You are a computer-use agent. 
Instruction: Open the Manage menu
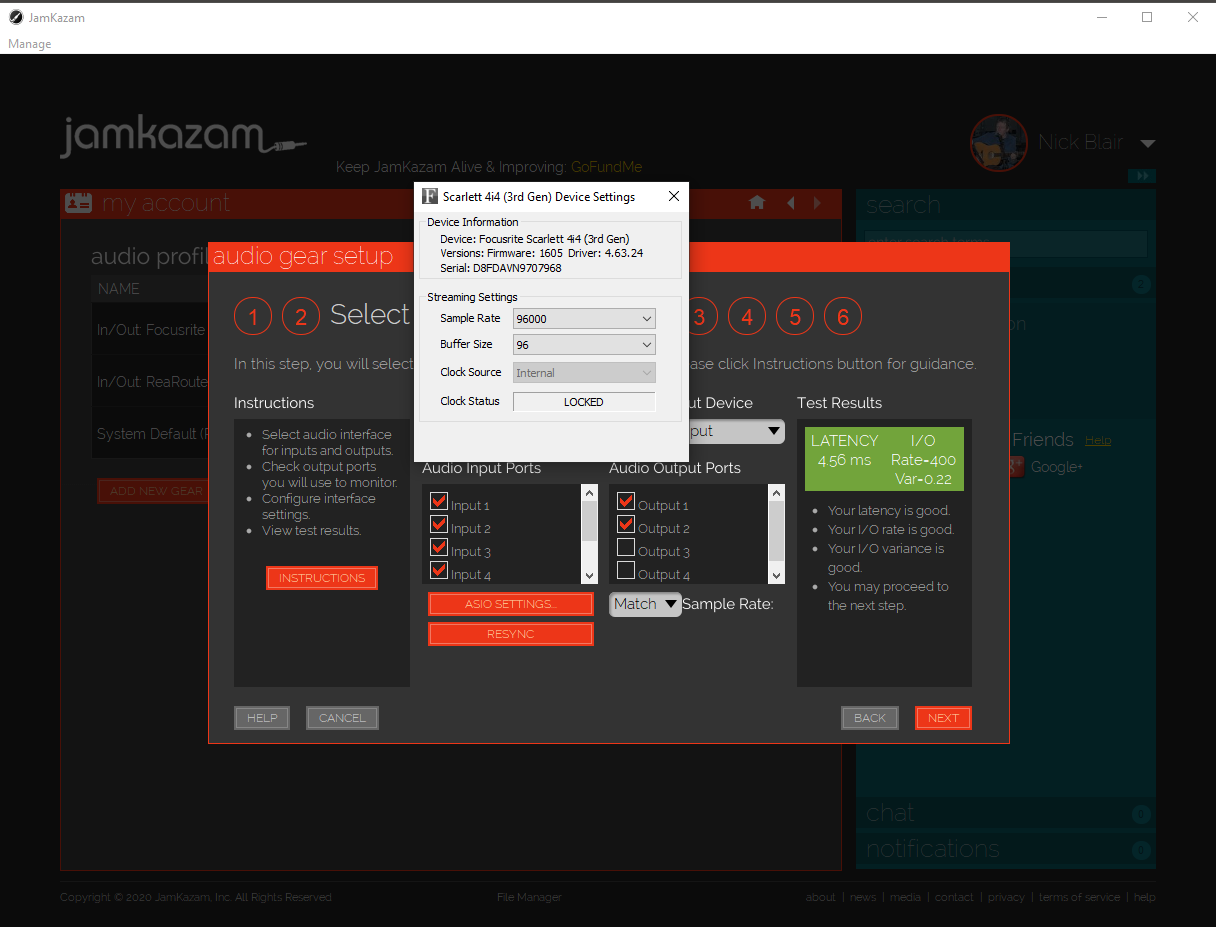pos(30,44)
